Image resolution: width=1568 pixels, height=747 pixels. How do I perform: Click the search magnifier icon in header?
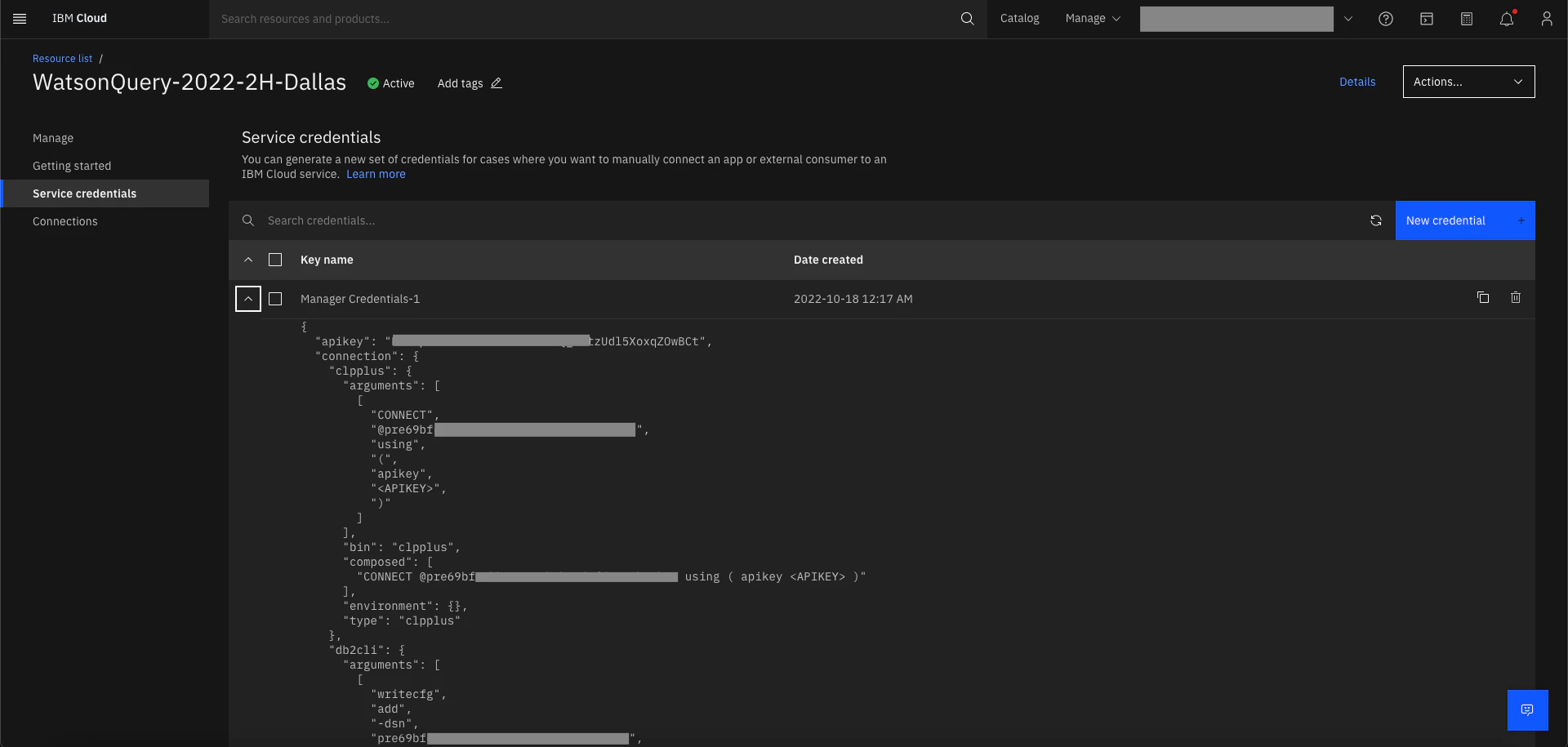[x=967, y=19]
